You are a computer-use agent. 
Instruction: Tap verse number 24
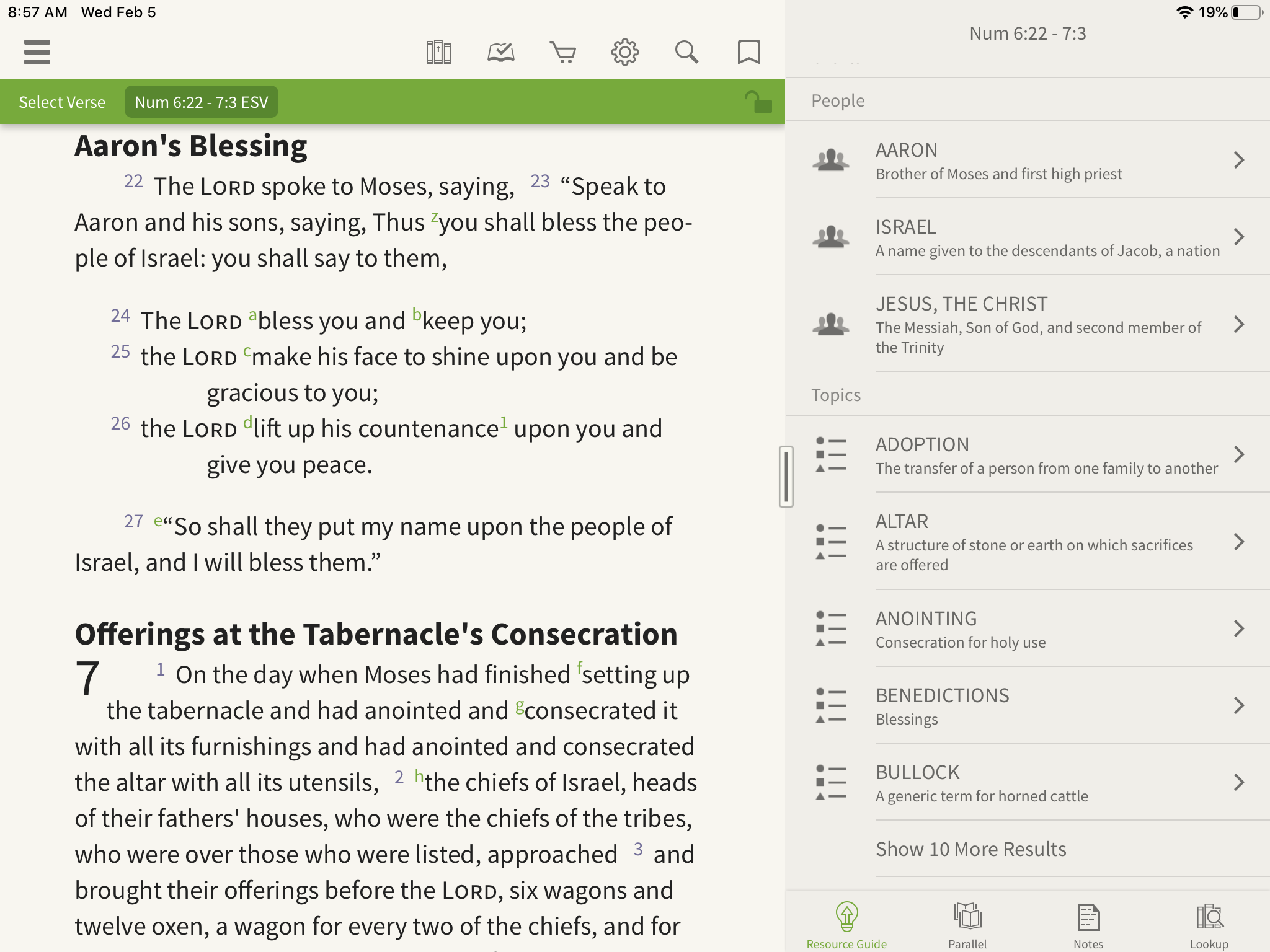tap(120, 315)
